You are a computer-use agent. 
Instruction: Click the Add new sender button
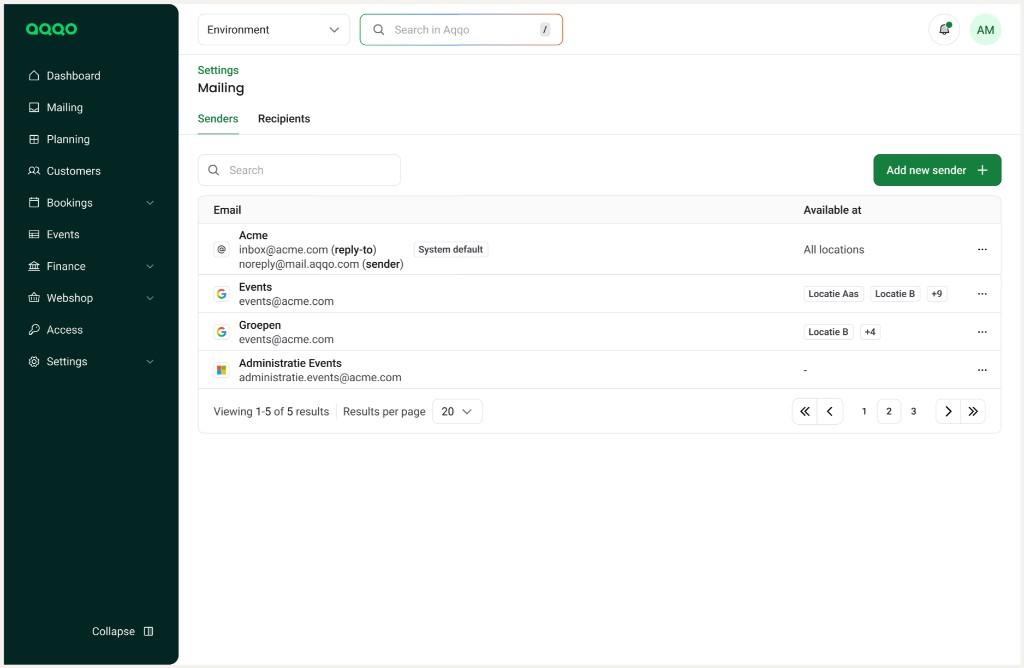936,170
